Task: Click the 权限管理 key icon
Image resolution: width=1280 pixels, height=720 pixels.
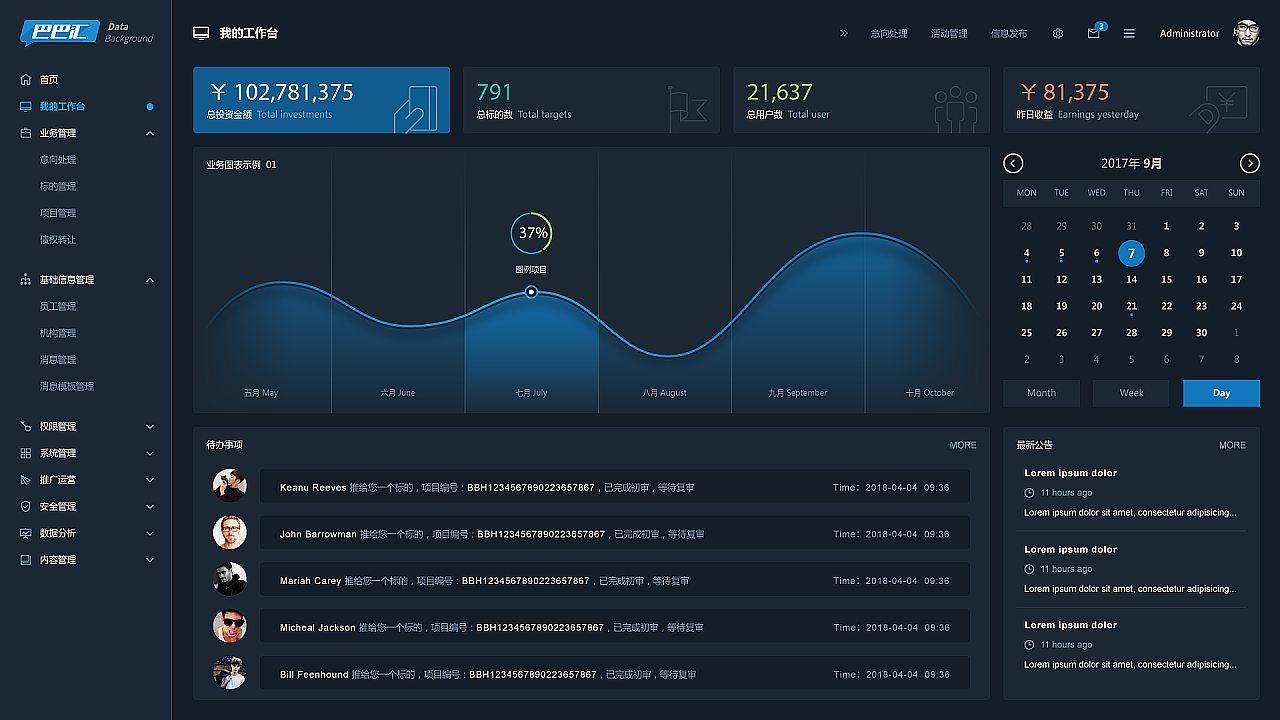Action: (25, 426)
